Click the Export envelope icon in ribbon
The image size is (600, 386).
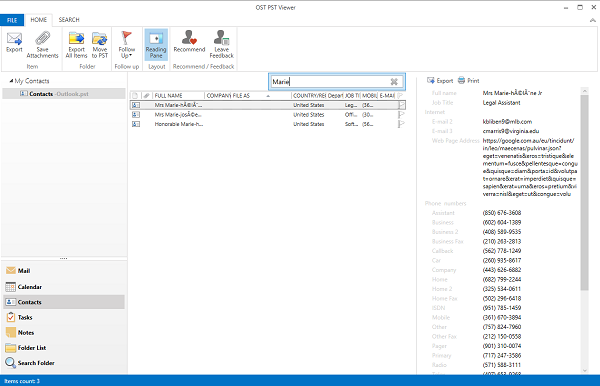point(14,38)
